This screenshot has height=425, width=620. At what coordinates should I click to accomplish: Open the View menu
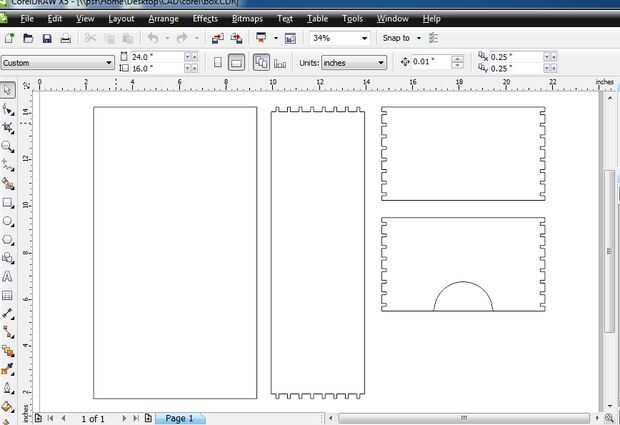pos(85,19)
